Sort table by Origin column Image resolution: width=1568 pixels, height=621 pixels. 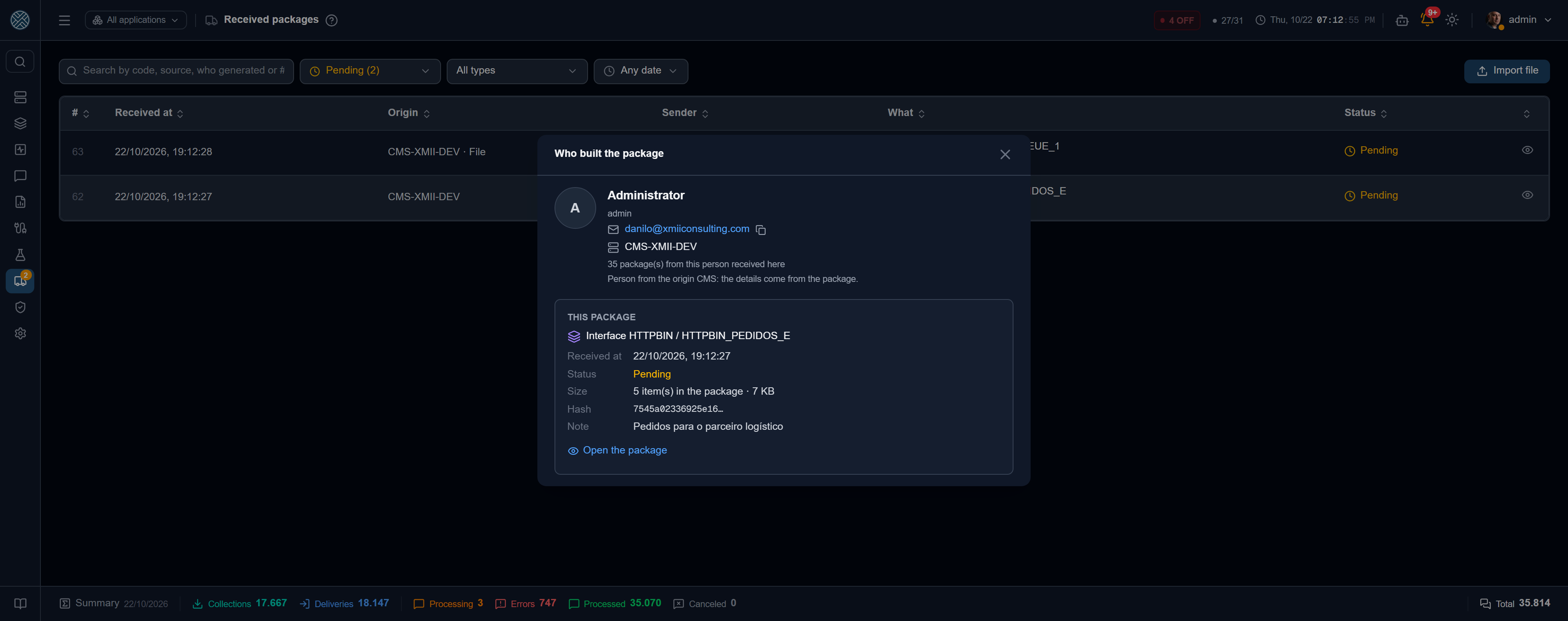click(x=409, y=113)
